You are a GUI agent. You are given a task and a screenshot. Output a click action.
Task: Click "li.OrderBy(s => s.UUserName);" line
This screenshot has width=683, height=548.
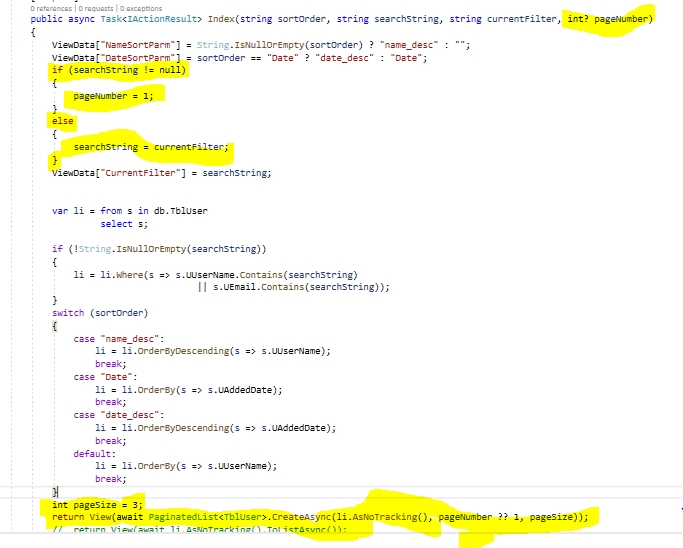click(x=186, y=466)
